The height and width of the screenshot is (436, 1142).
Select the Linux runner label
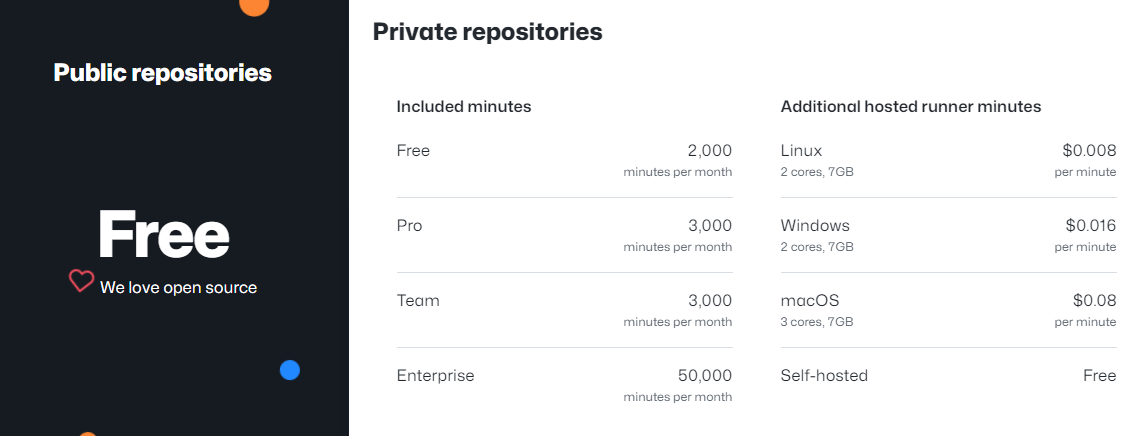(801, 151)
